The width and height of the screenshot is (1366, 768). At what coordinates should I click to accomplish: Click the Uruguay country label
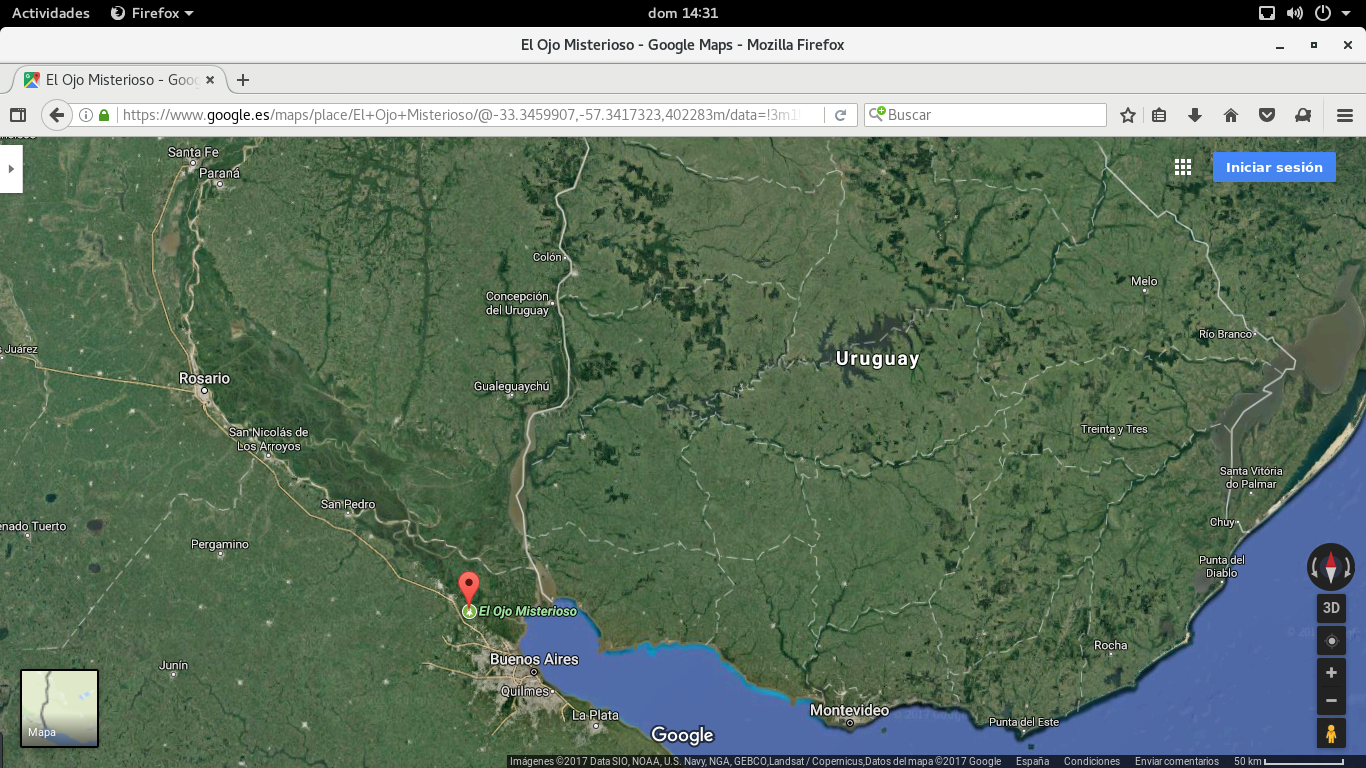pyautogui.click(x=877, y=358)
